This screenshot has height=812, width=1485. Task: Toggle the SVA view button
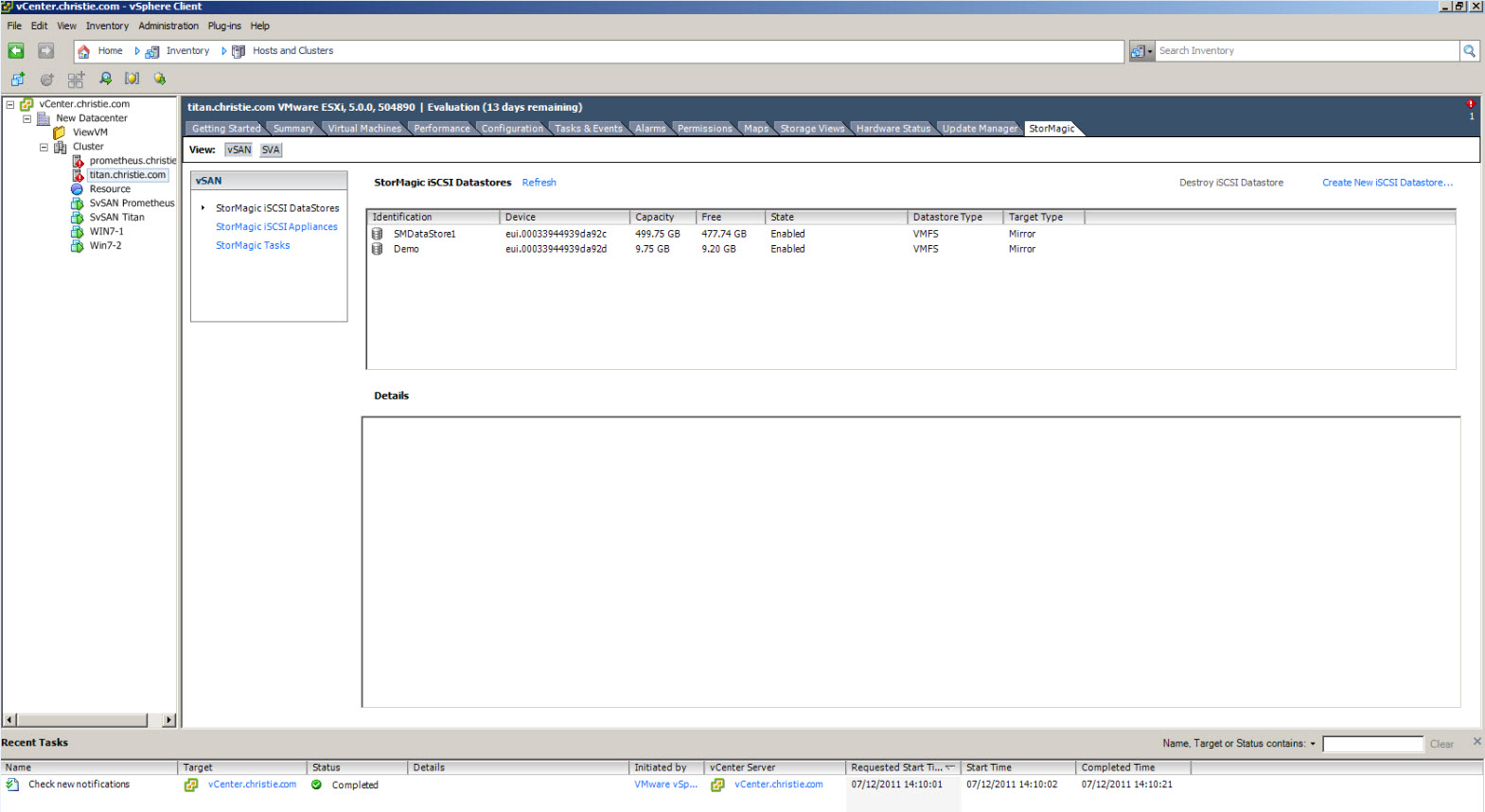point(271,150)
